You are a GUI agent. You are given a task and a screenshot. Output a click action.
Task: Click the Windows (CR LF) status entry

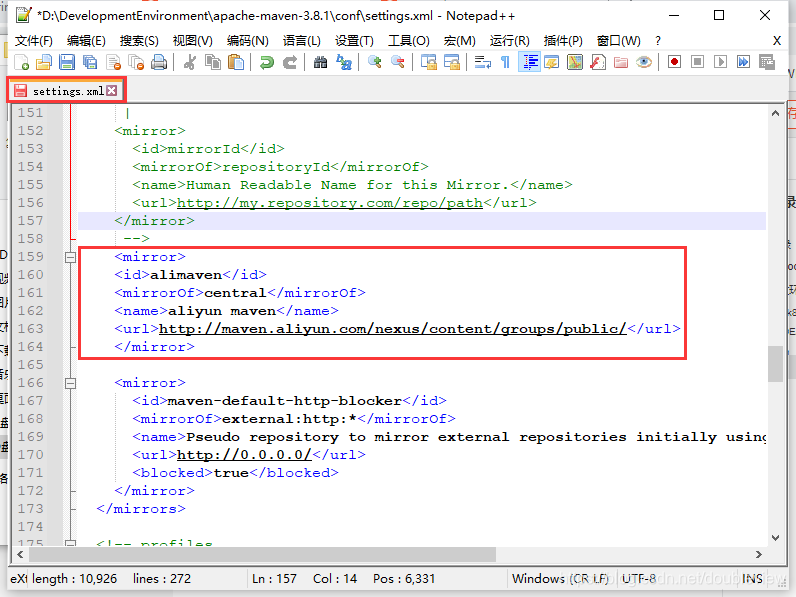(560, 579)
